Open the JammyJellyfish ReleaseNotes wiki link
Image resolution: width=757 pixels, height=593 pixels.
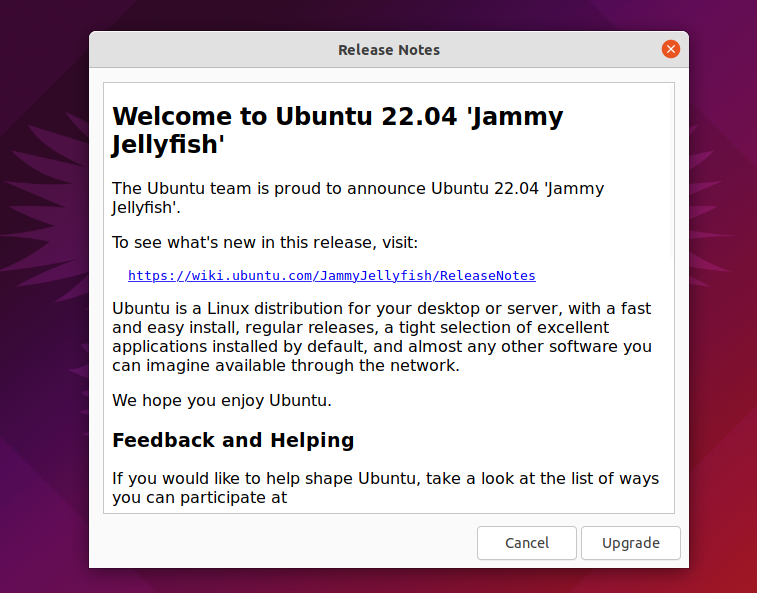tap(332, 276)
